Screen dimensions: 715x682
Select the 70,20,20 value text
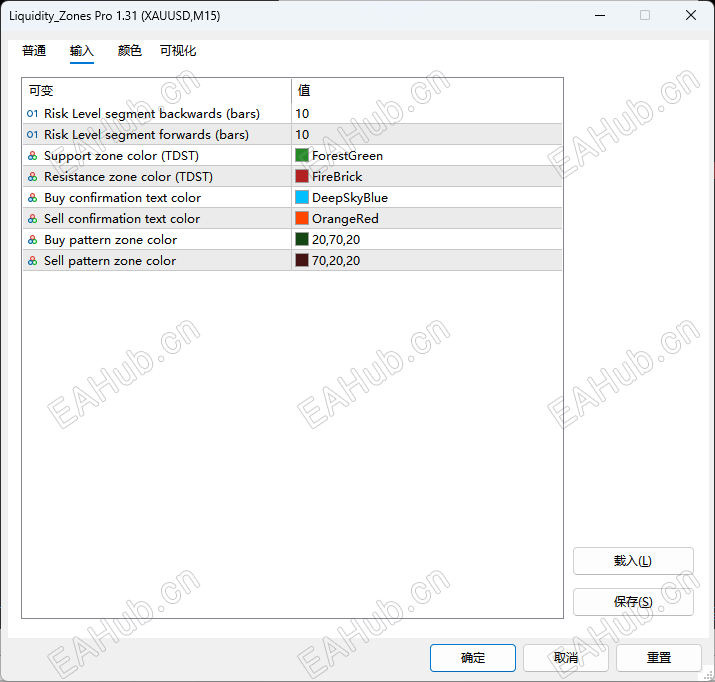(x=336, y=261)
